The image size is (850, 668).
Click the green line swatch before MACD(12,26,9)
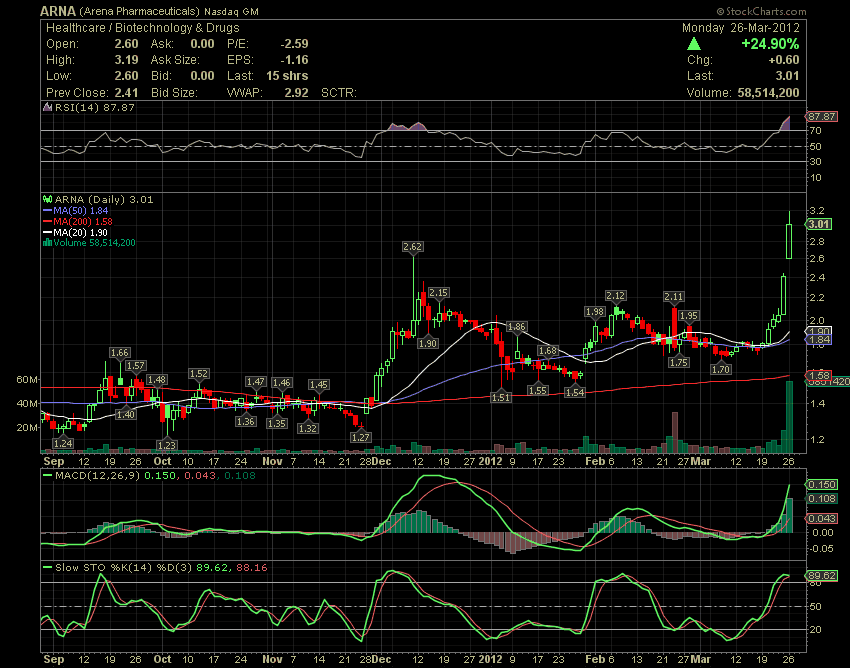click(48, 476)
